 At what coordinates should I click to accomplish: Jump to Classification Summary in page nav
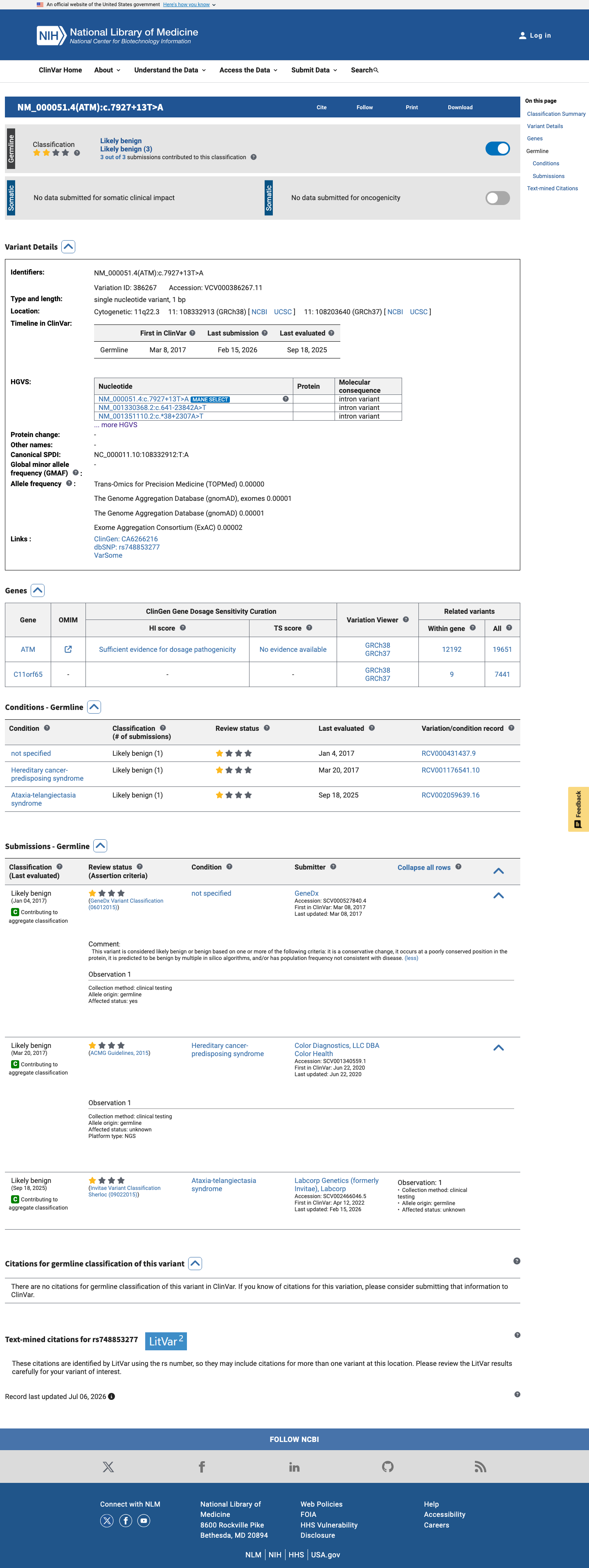click(556, 114)
